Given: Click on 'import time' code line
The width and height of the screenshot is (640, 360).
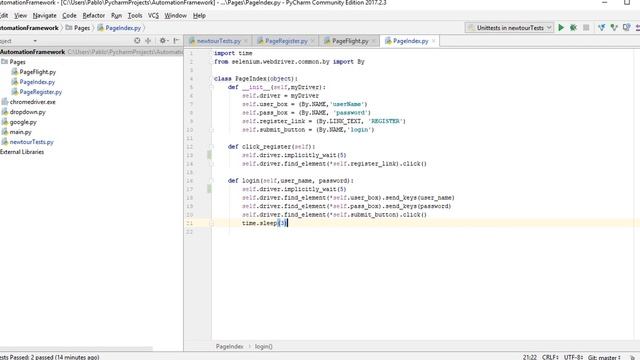Looking at the screenshot, I should 233,53.
